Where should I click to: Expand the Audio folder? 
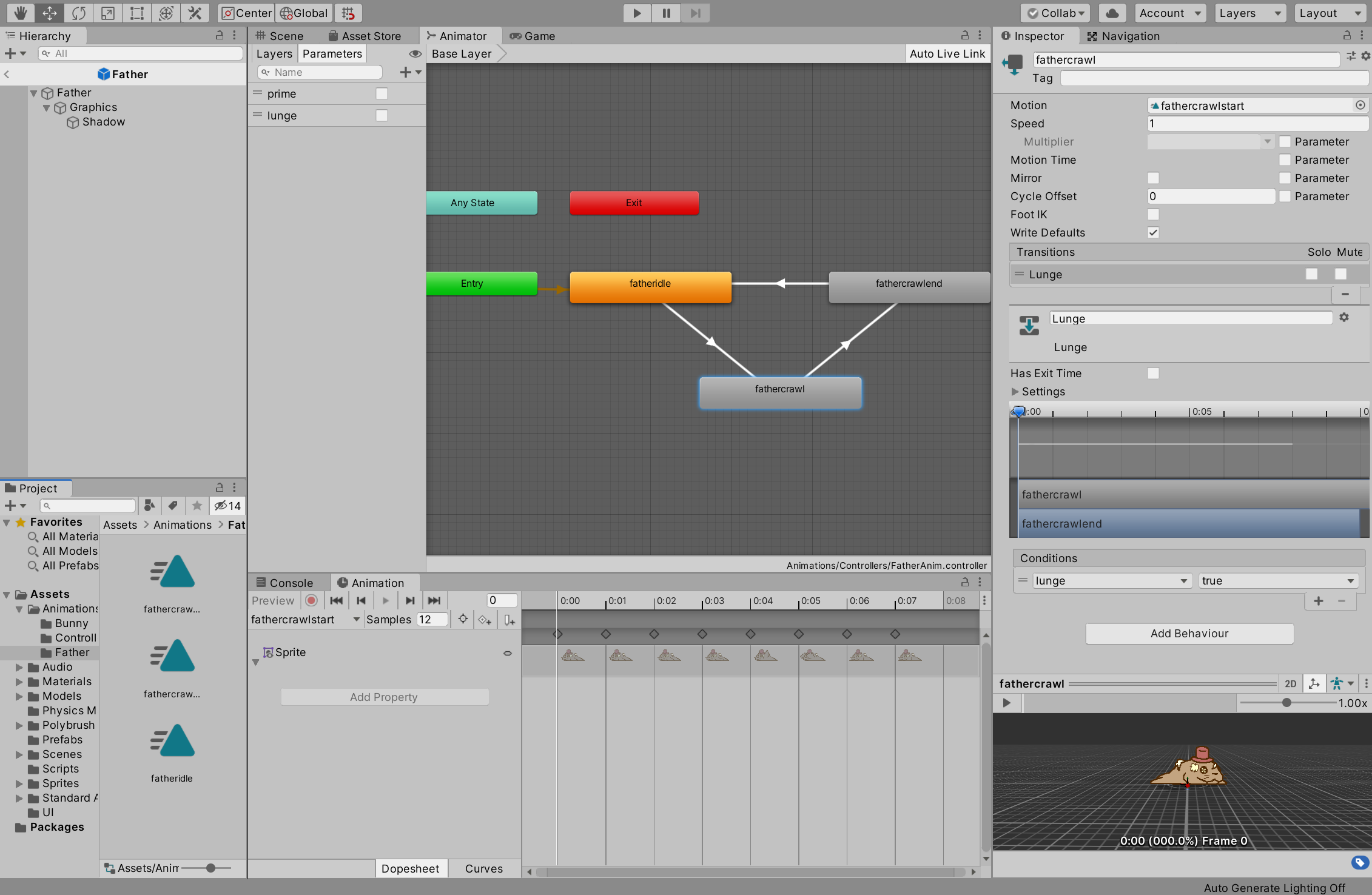pyautogui.click(x=19, y=667)
